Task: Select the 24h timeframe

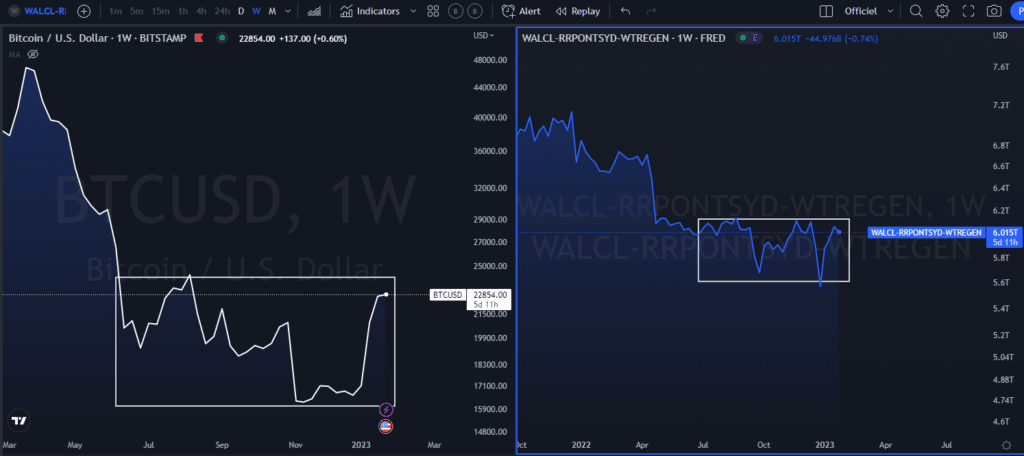Action: click(x=222, y=11)
